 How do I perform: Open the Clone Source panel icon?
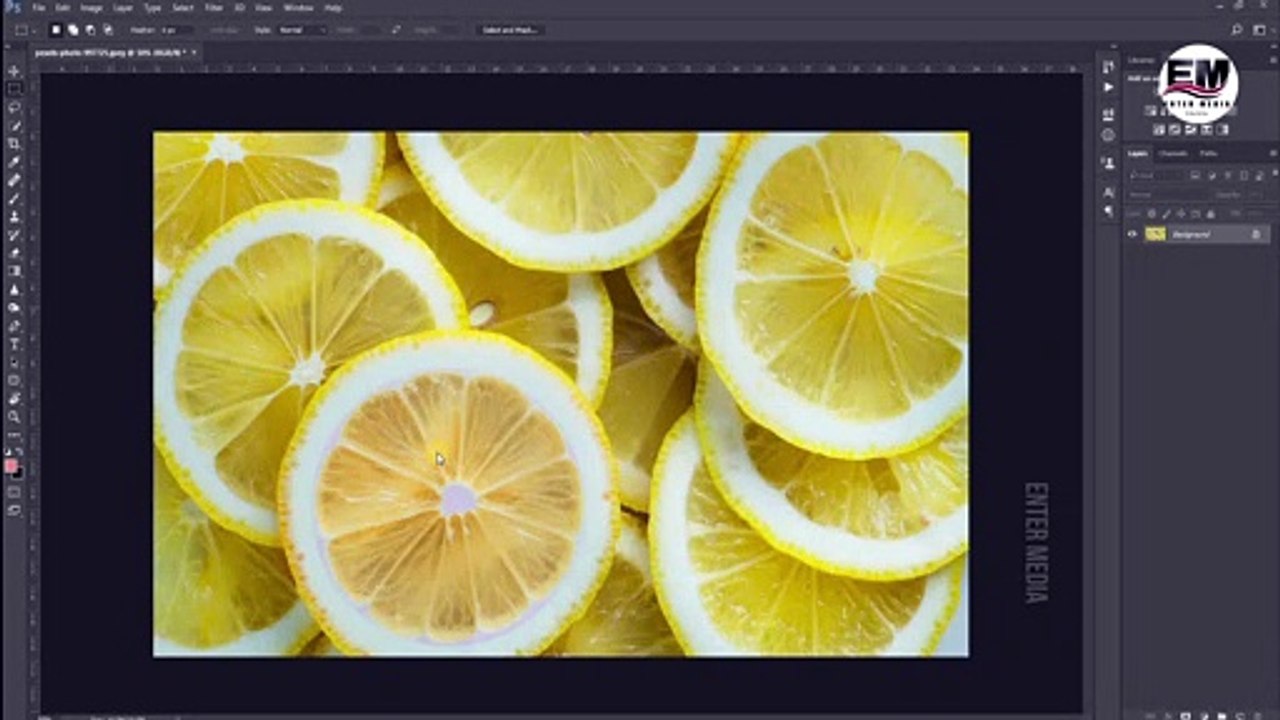pos(1108,162)
